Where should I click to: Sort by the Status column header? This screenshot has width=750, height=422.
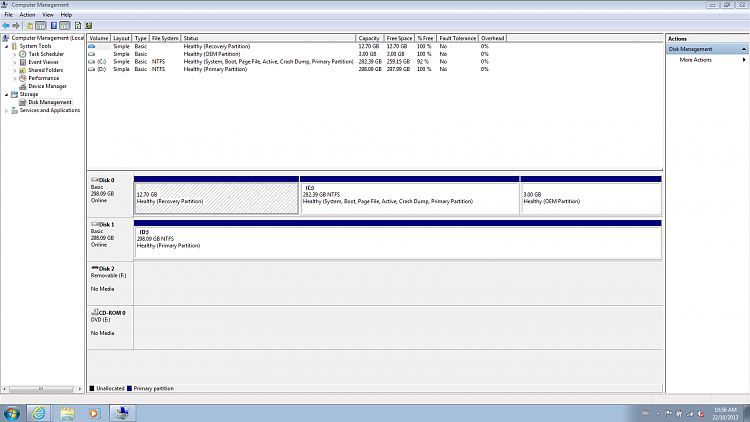pos(268,38)
